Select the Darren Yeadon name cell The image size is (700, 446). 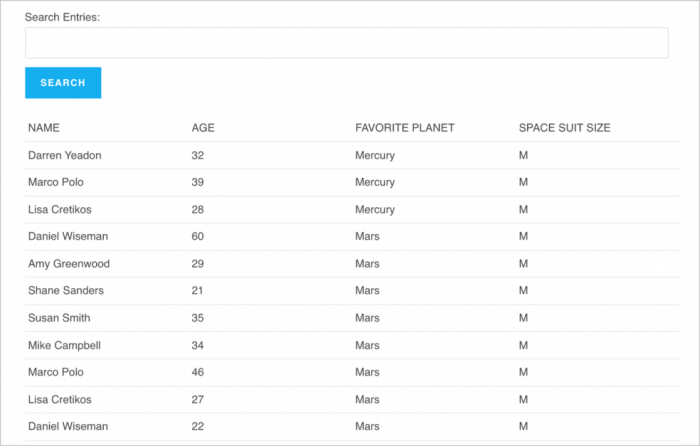coord(65,156)
